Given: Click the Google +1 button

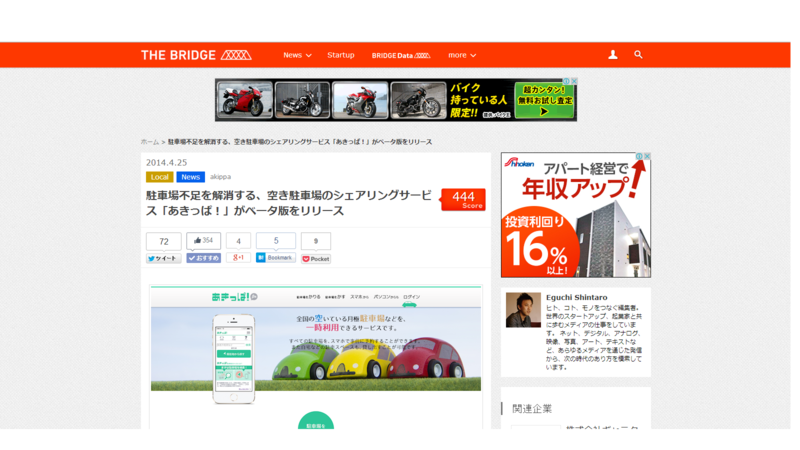Looking at the screenshot, I should [x=238, y=258].
